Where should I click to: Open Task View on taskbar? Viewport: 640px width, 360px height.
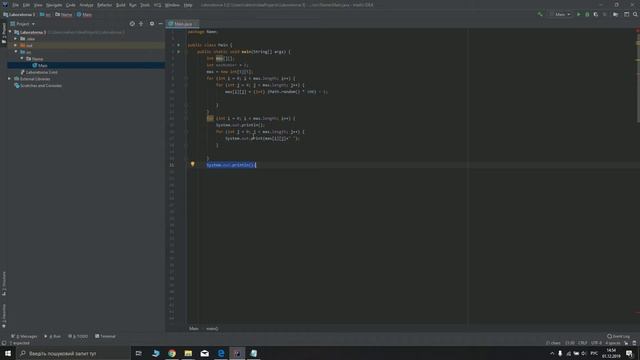pos(139,353)
